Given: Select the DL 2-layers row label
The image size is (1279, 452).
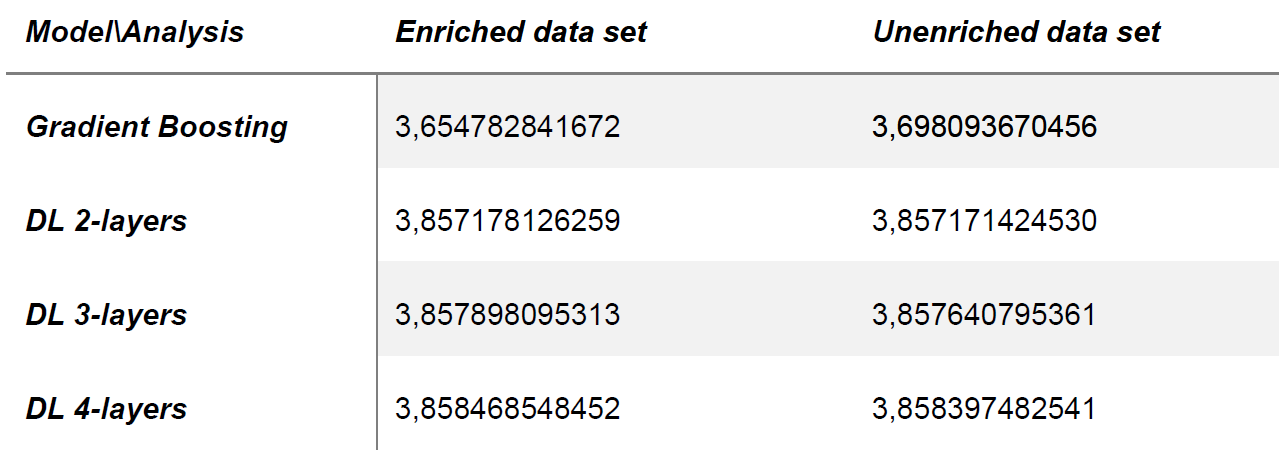Looking at the screenshot, I should click(x=106, y=221).
